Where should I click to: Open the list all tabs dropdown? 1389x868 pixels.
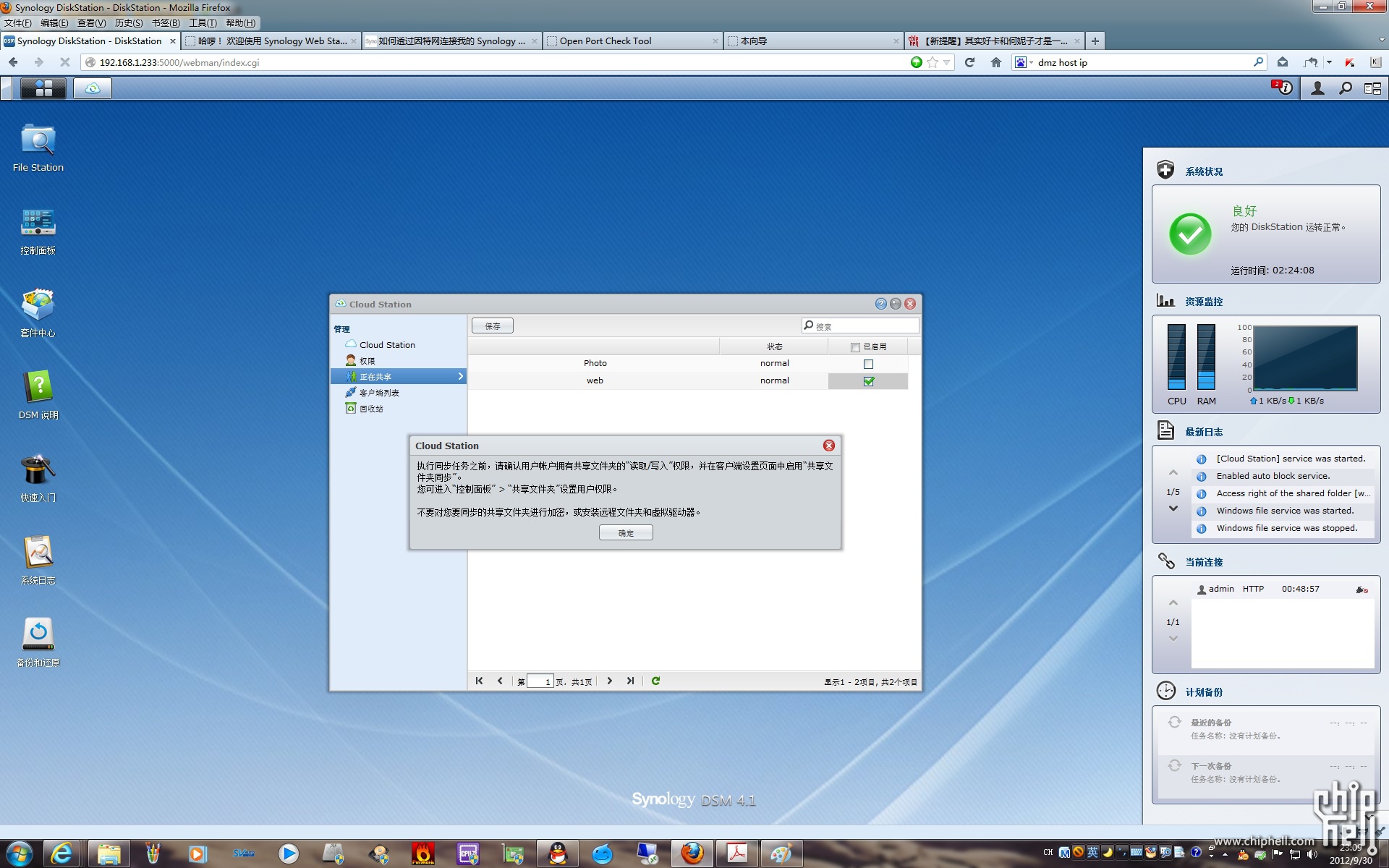tap(1380, 41)
